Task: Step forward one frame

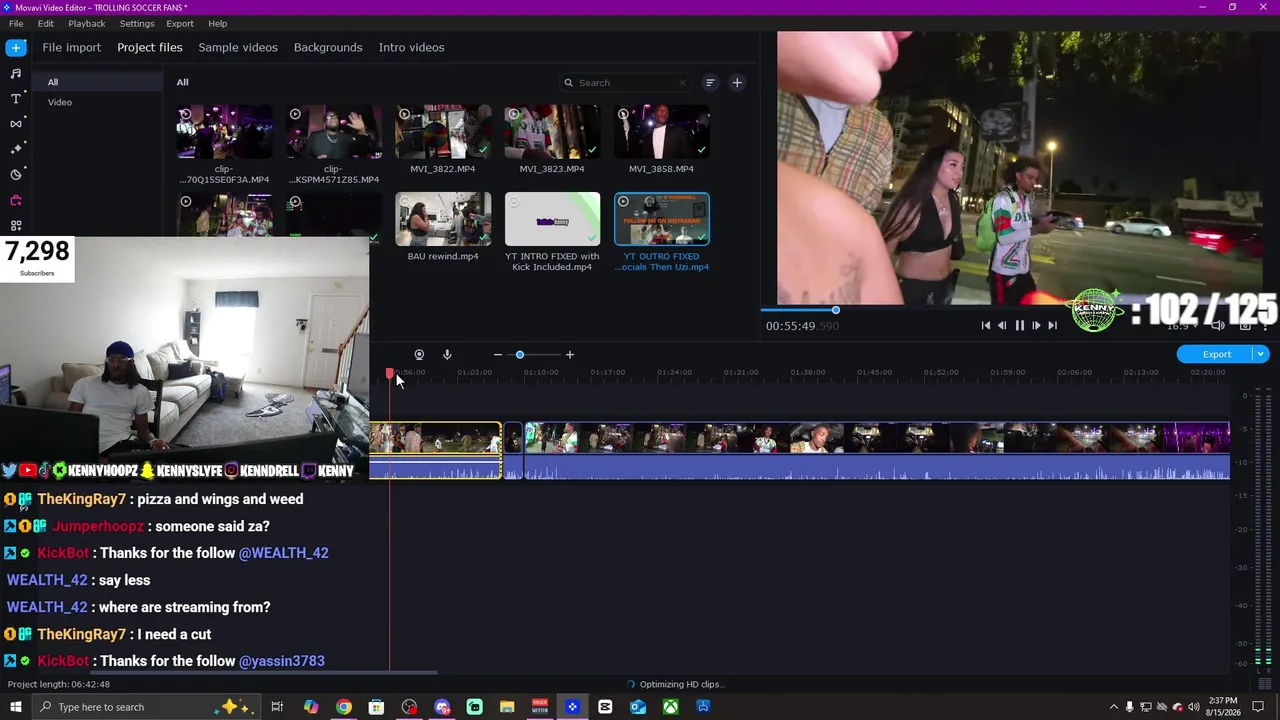Action: tap(1036, 325)
